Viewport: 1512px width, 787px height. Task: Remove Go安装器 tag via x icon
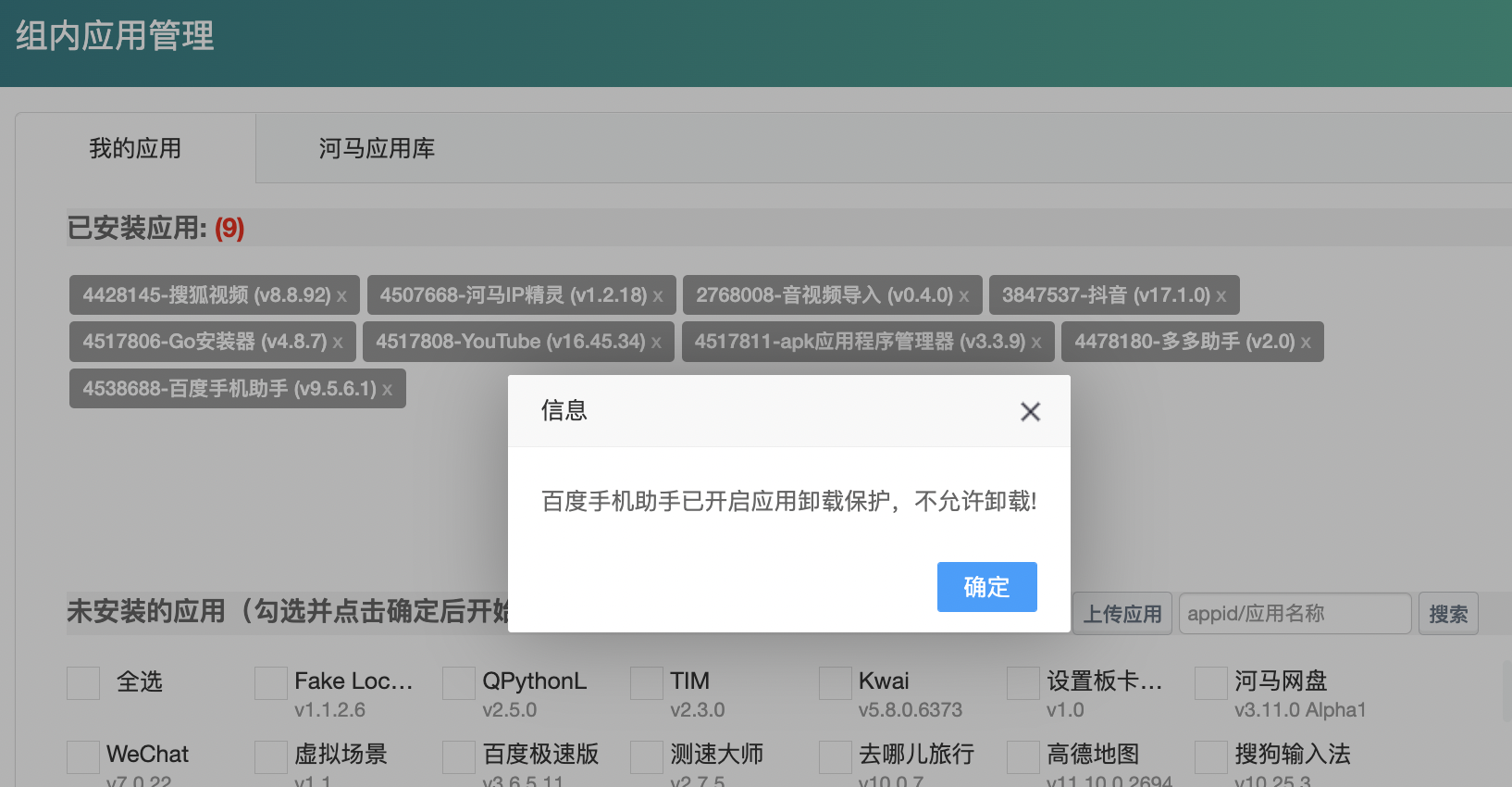[338, 343]
